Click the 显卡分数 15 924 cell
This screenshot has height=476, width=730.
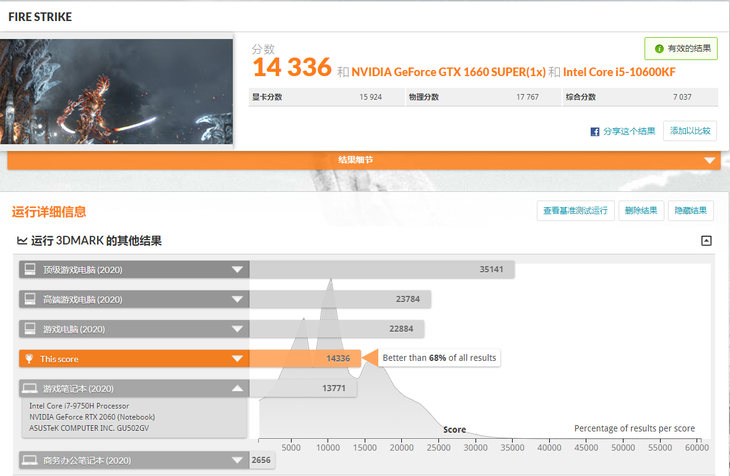tap(326, 97)
